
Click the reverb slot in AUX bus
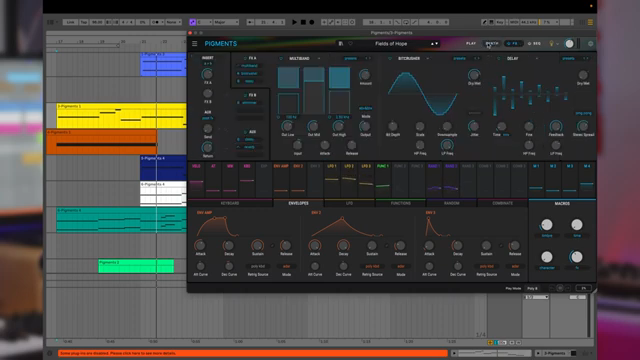coord(249,147)
